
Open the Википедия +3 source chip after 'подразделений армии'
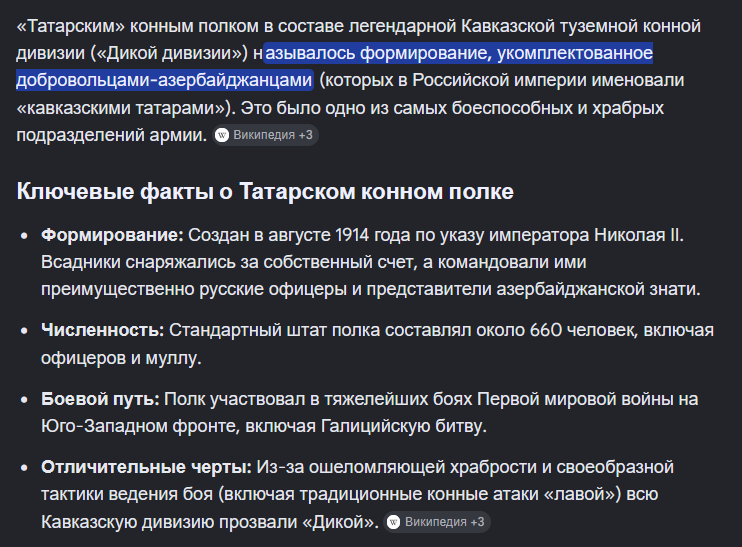265,135
